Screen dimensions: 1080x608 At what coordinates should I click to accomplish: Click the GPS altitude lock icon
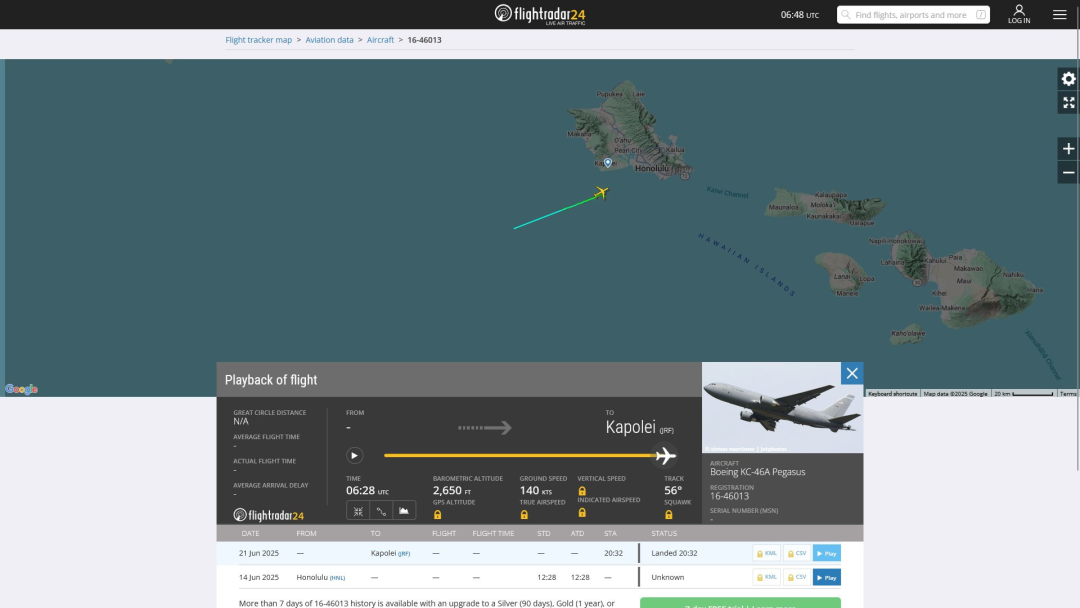tap(437, 514)
